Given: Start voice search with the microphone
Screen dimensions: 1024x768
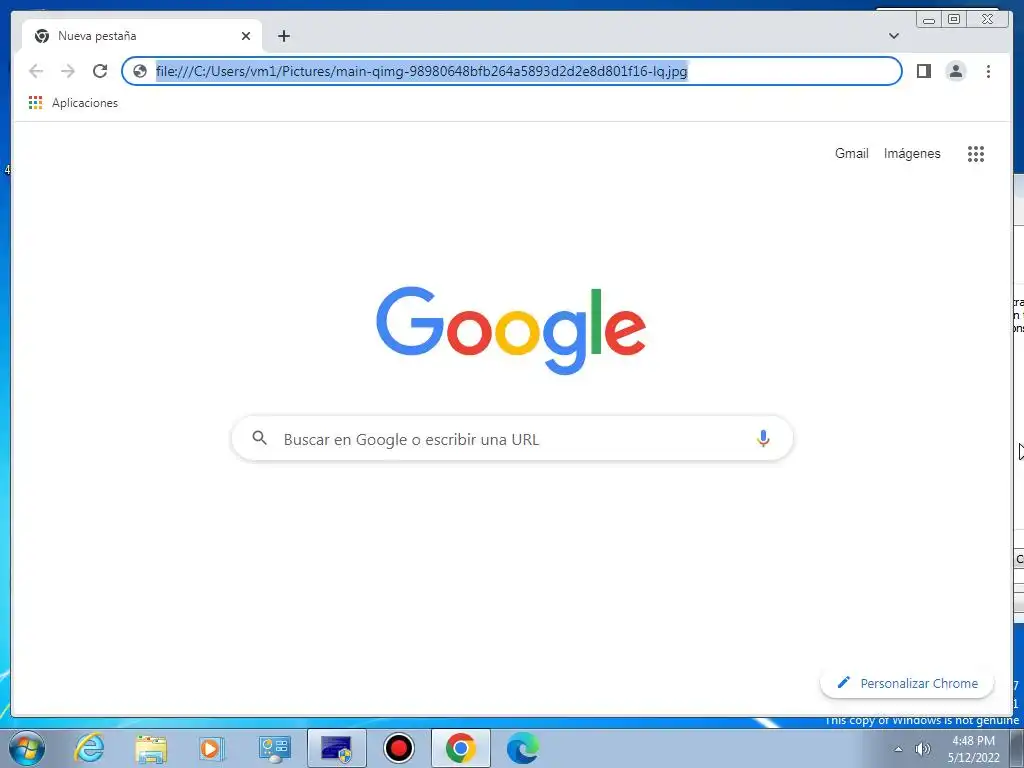Looking at the screenshot, I should pyautogui.click(x=763, y=438).
